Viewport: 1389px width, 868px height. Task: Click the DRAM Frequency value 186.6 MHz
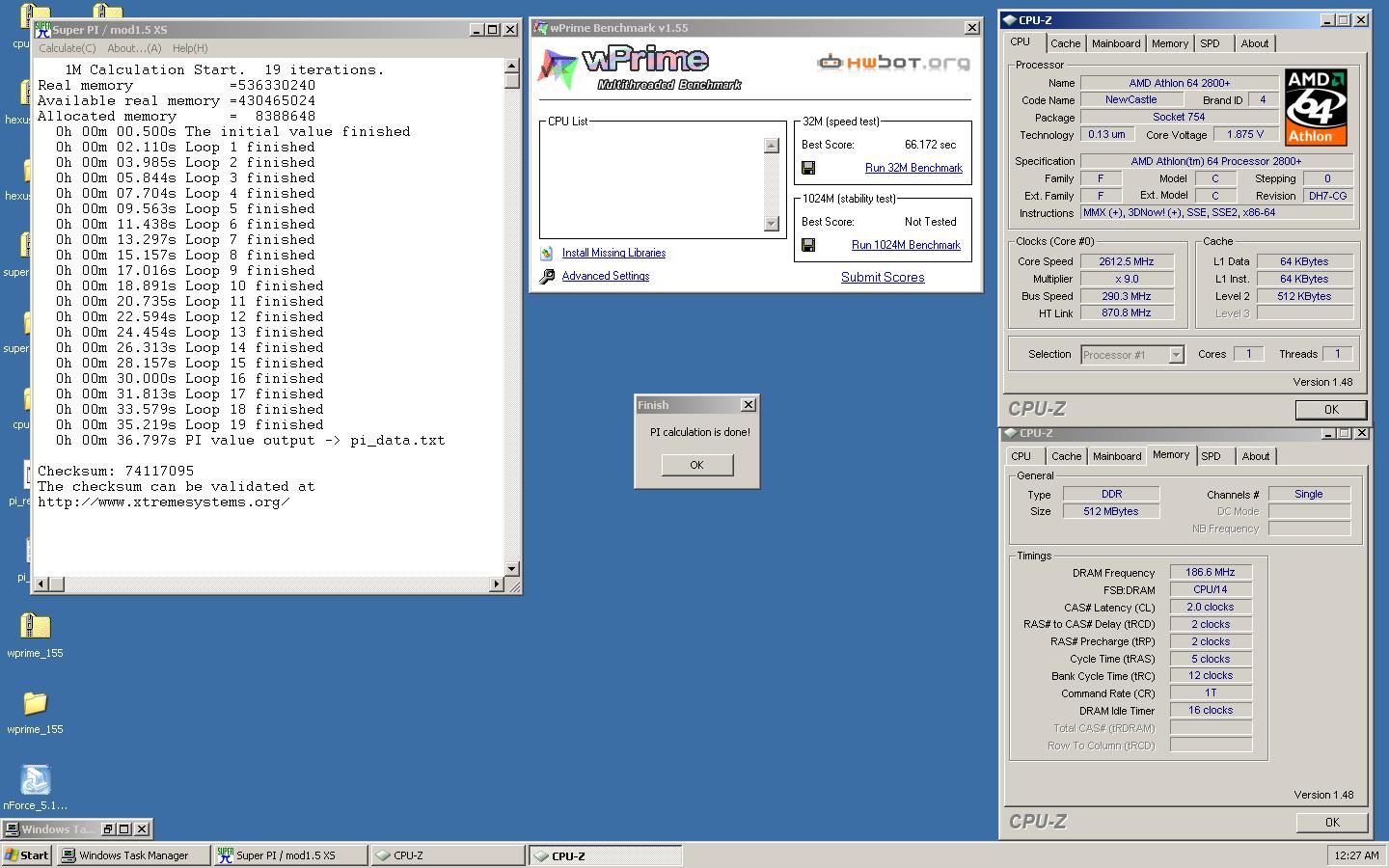(1211, 572)
